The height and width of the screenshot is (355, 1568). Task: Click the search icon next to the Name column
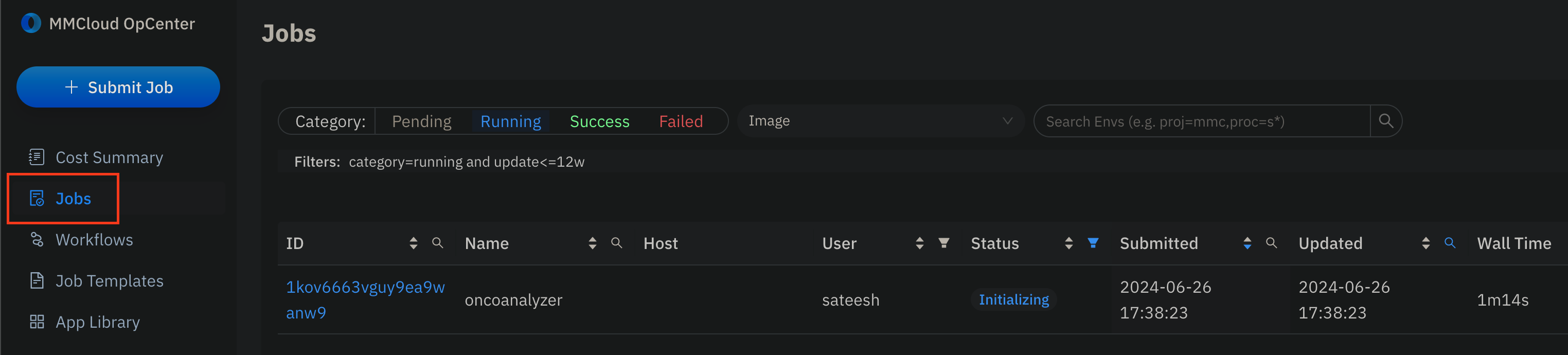coord(617,243)
